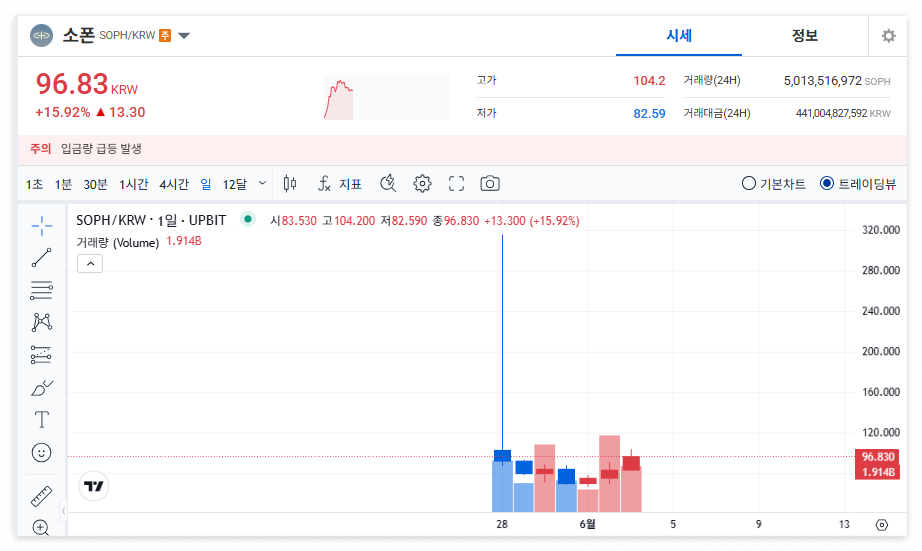Click the lightning-magnifier chart icon
Viewport: 922px width, 551px height.
(x=388, y=184)
